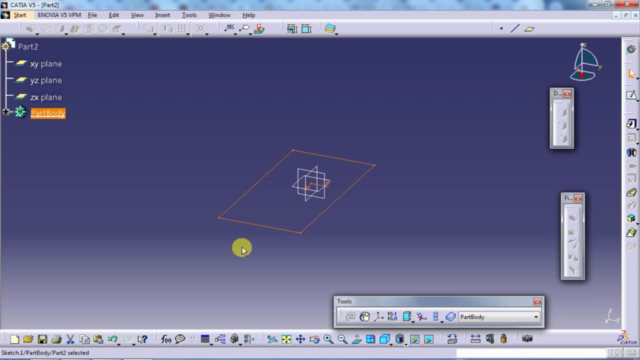
Task: Open the View menu
Action: (137, 15)
